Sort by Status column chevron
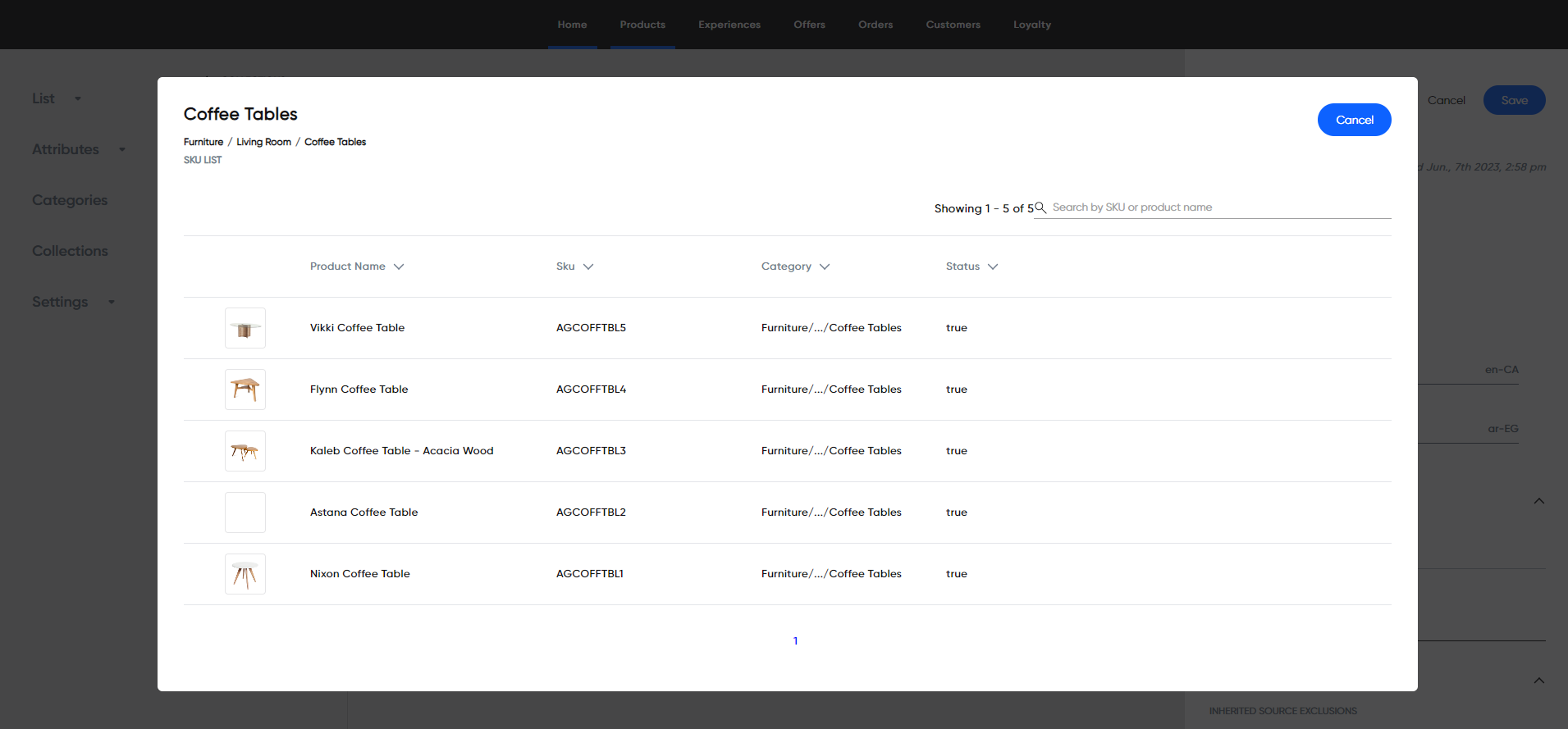1568x729 pixels. point(993,267)
